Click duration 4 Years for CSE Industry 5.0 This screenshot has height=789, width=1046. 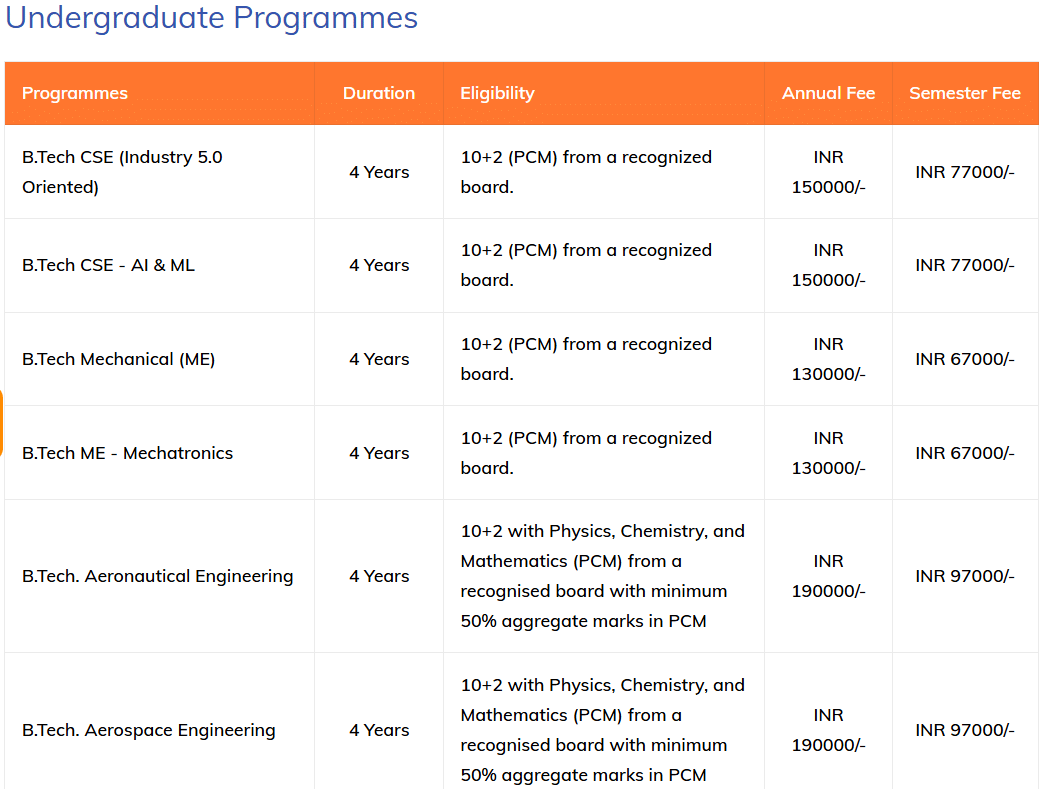pyautogui.click(x=379, y=172)
